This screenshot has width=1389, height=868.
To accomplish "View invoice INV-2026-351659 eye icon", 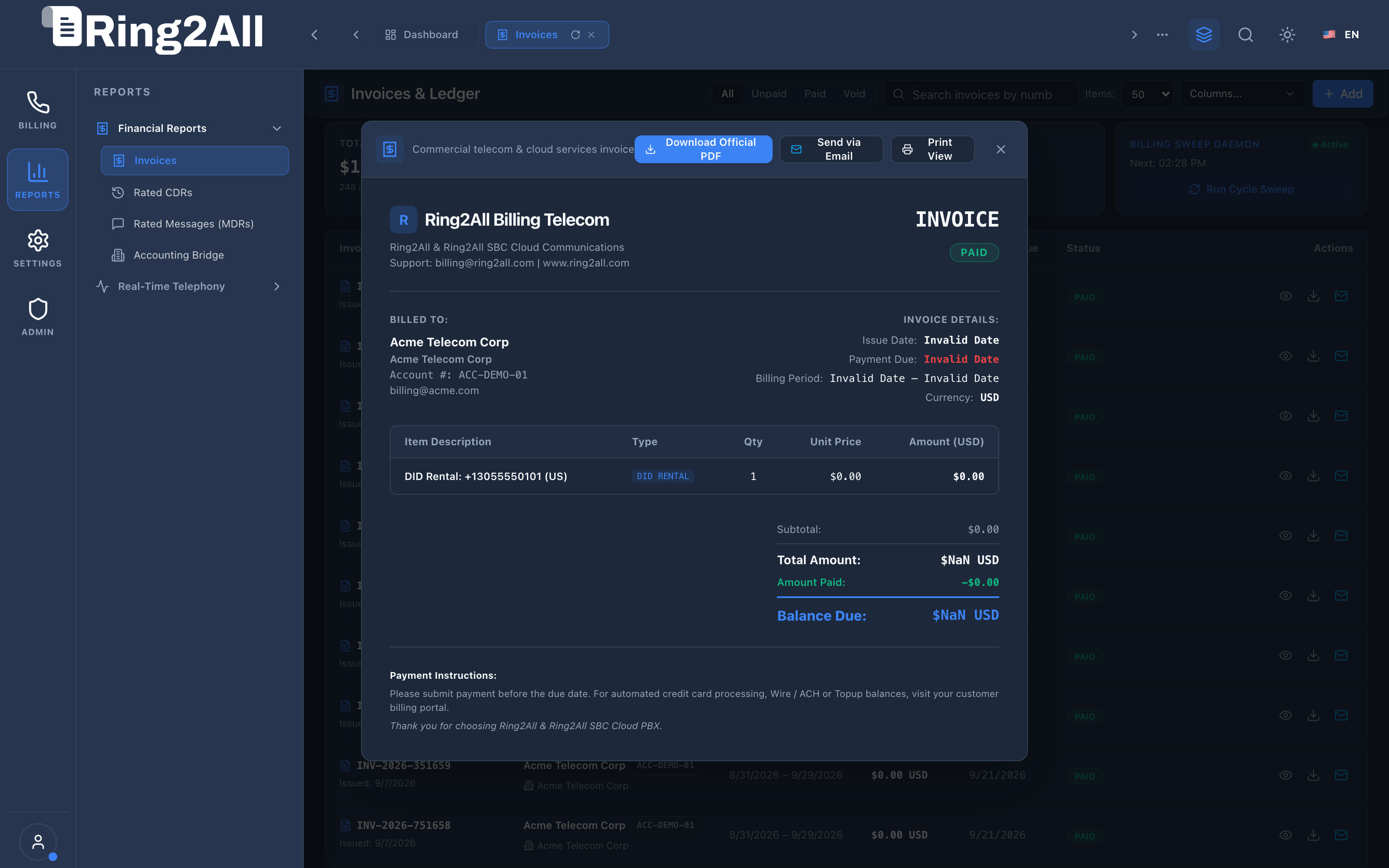I will [1285, 775].
